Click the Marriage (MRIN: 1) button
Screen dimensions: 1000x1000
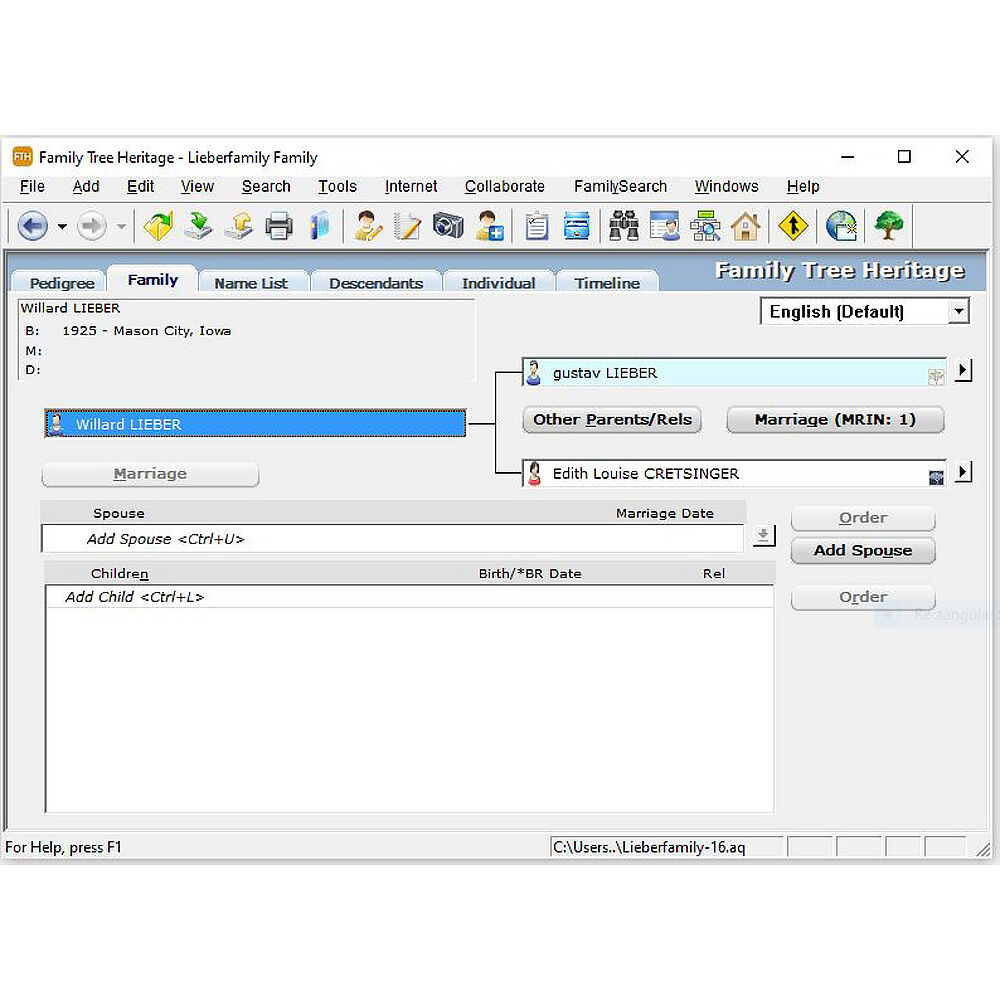click(835, 420)
